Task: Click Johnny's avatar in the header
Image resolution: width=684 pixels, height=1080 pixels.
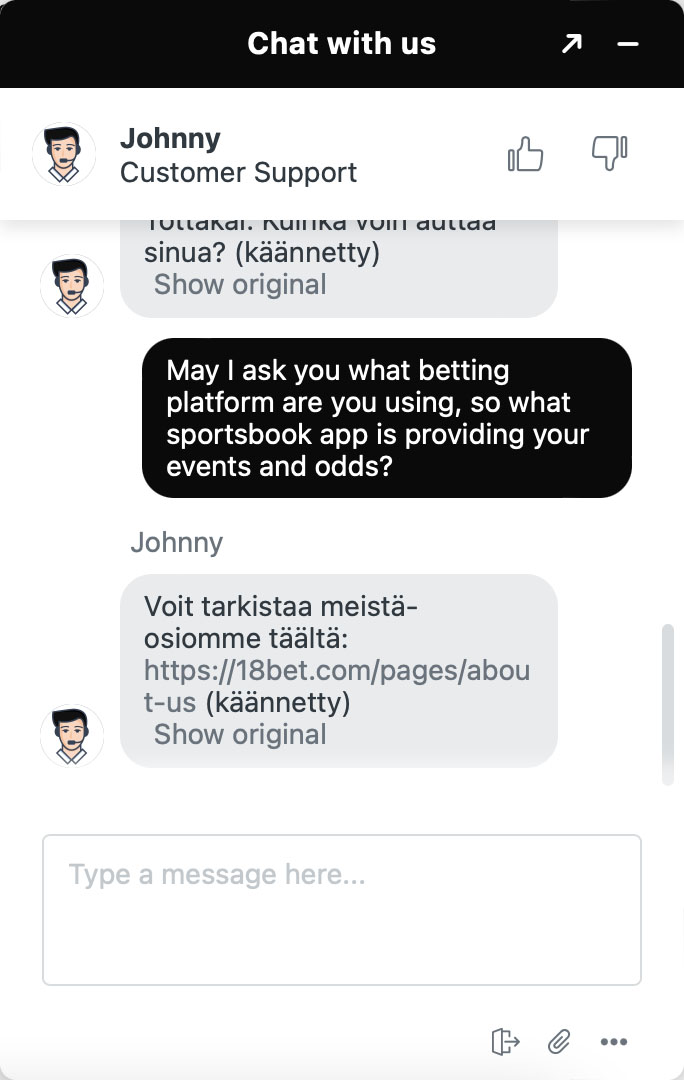Action: tap(63, 154)
